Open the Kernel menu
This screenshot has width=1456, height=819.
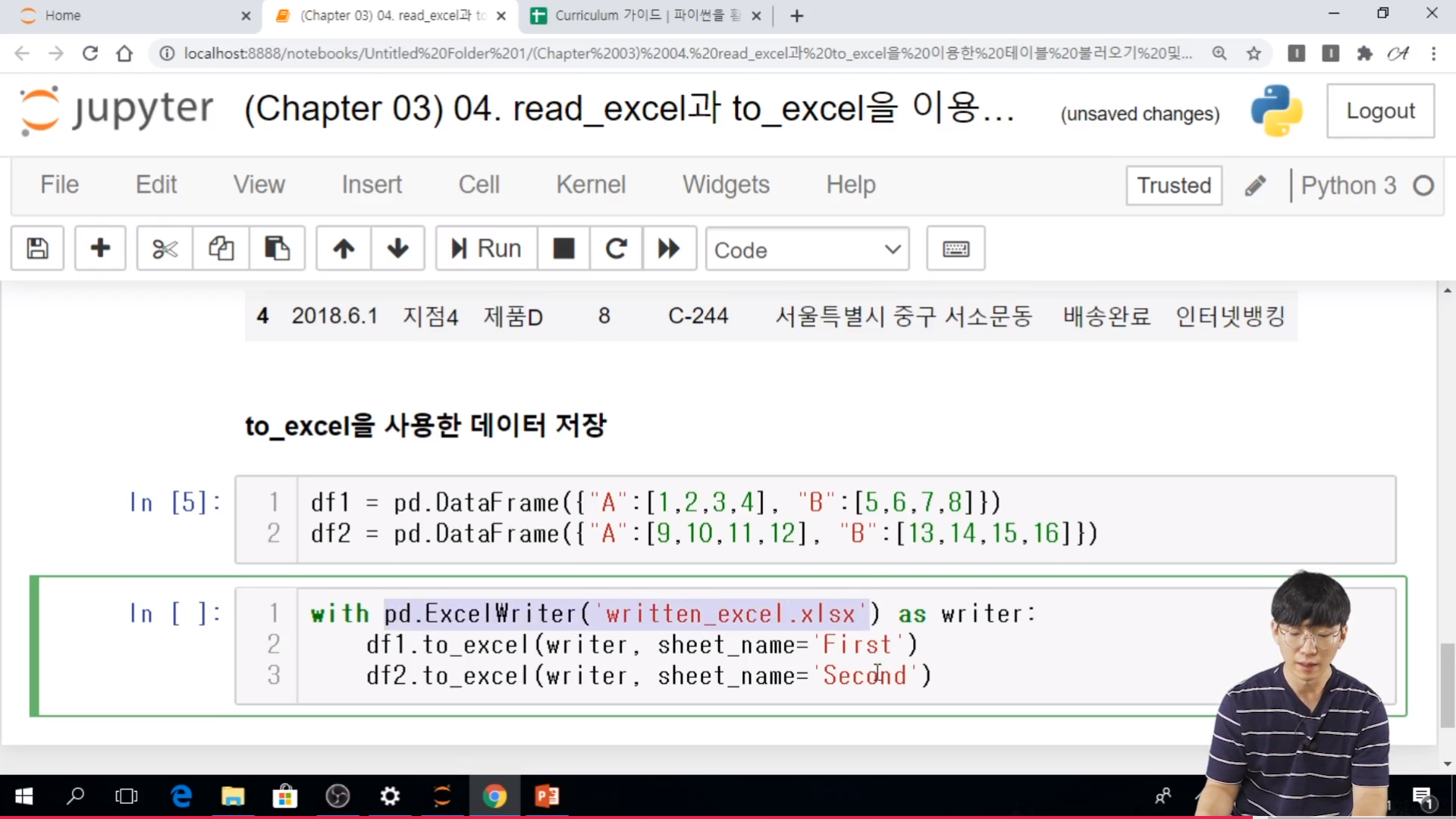click(x=591, y=184)
